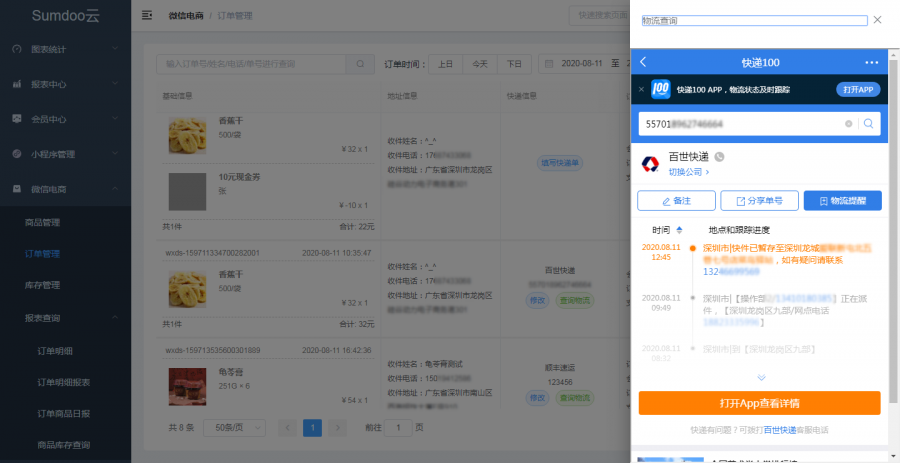Click 修改 for 顺丰速运 order
Viewport: 900px width, 463px height.
tap(537, 398)
